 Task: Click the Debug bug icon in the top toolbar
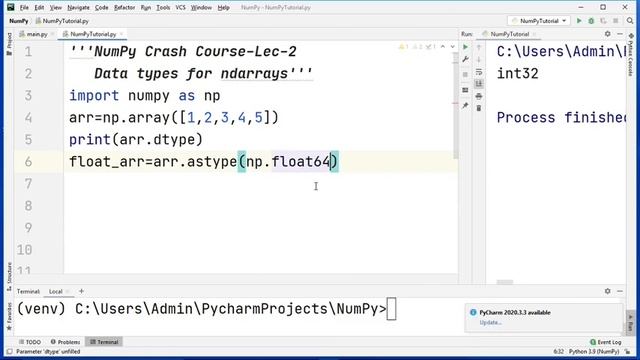pos(591,21)
